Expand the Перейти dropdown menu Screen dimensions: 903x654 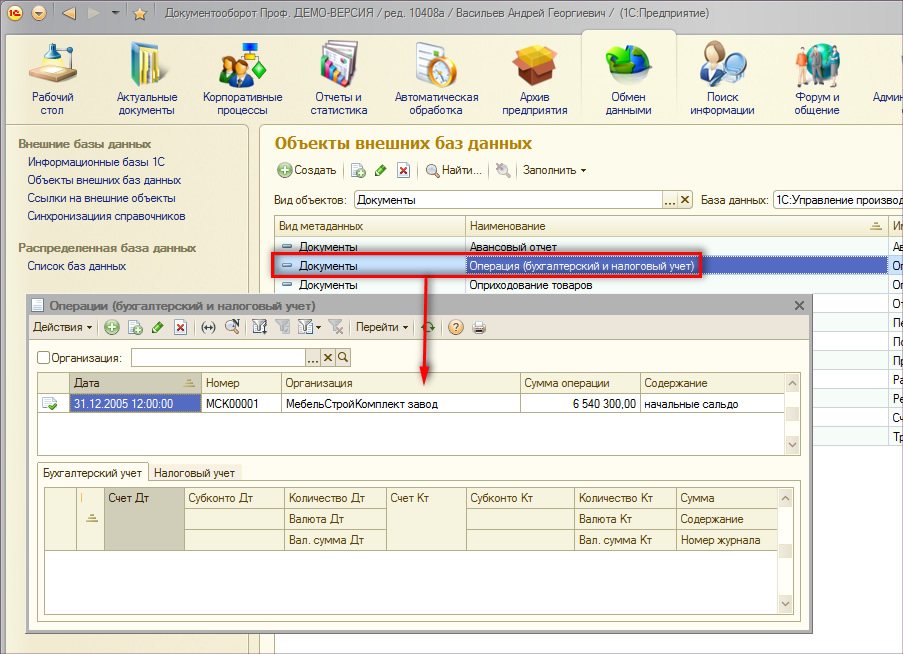point(382,327)
